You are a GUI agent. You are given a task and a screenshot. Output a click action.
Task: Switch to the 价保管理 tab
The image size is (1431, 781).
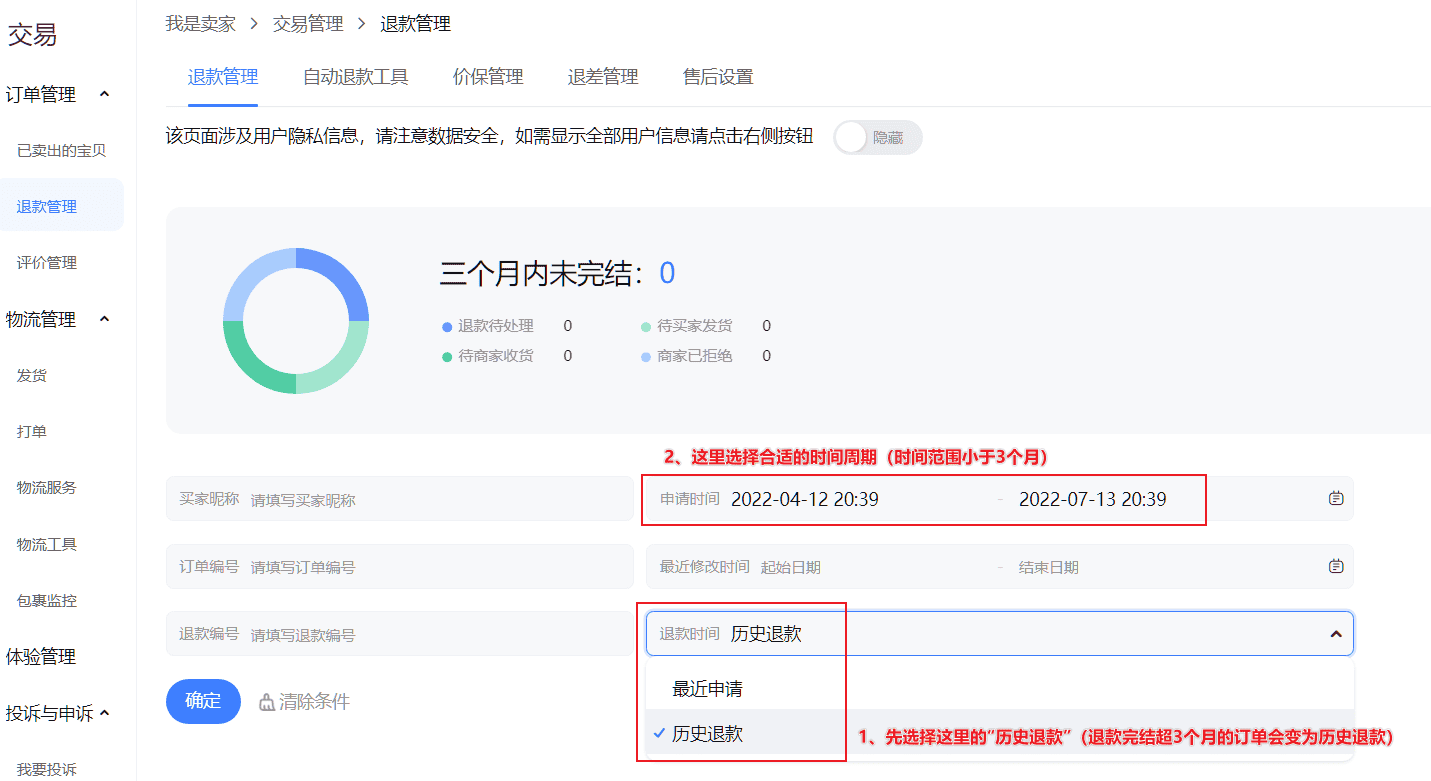click(487, 76)
